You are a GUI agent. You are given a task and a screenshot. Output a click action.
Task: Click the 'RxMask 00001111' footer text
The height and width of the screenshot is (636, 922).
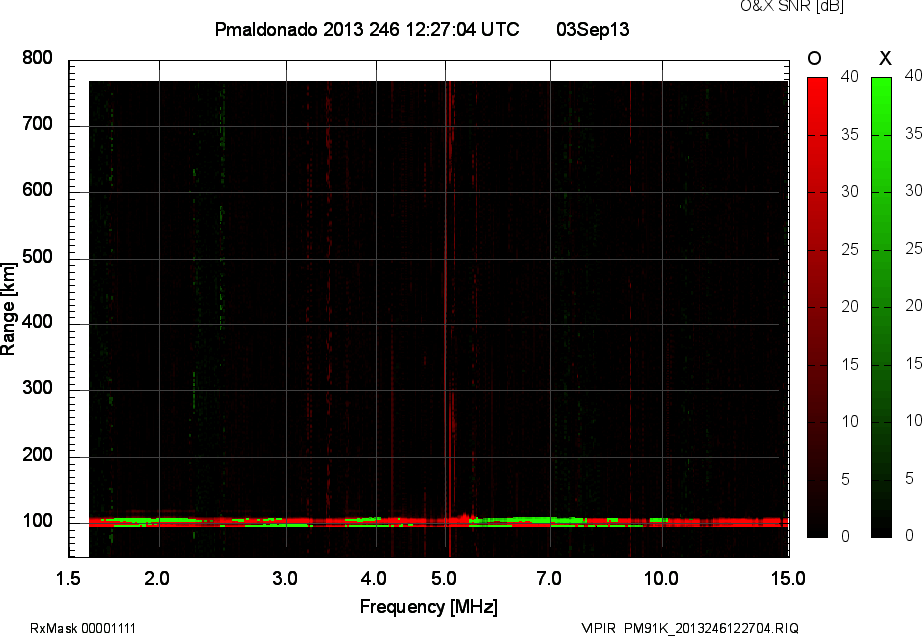tap(83, 628)
